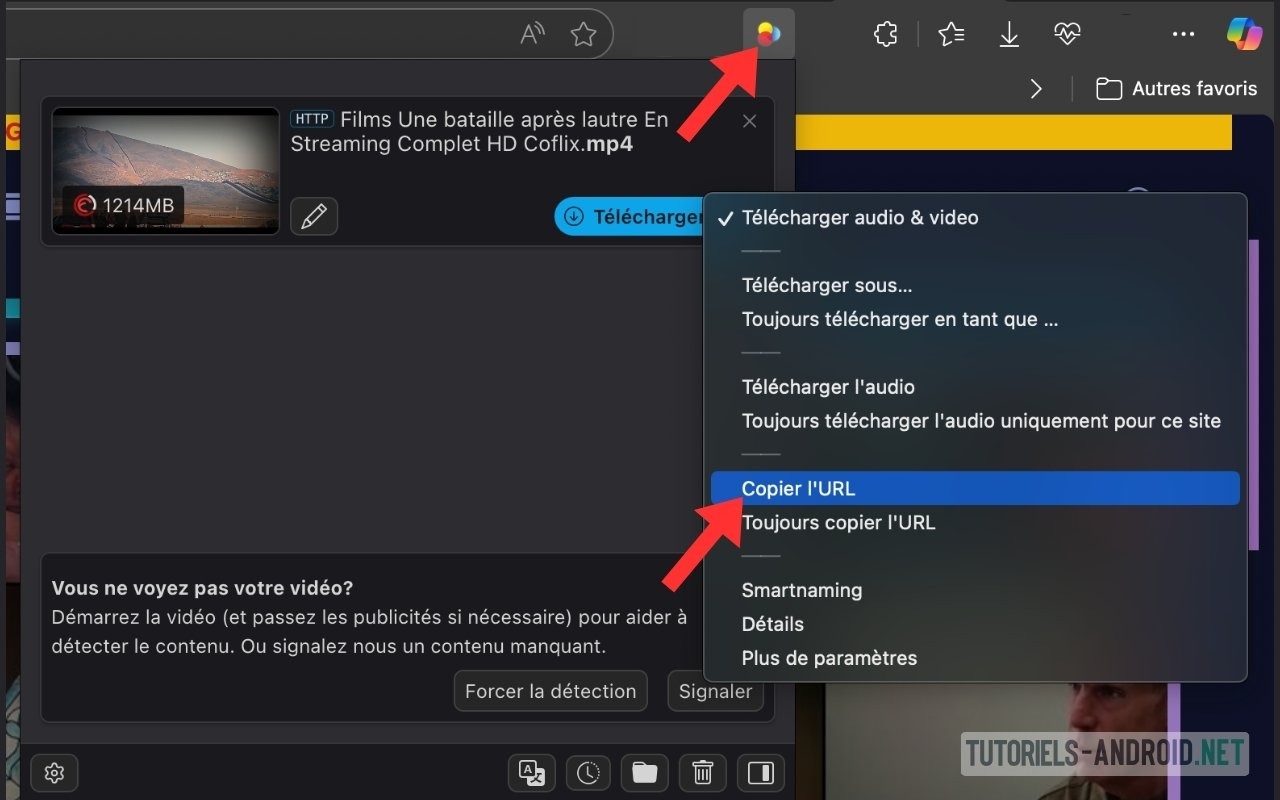The image size is (1280, 800).
Task: Open the Favorites list icon
Action: click(951, 35)
